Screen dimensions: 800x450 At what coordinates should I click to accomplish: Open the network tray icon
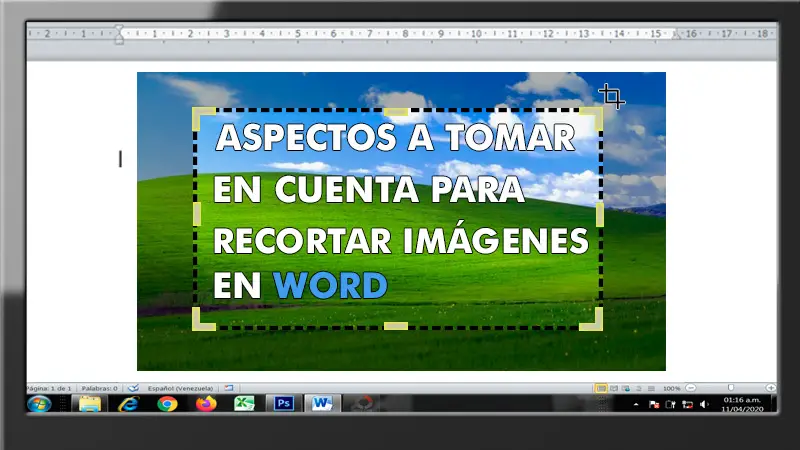coord(687,405)
